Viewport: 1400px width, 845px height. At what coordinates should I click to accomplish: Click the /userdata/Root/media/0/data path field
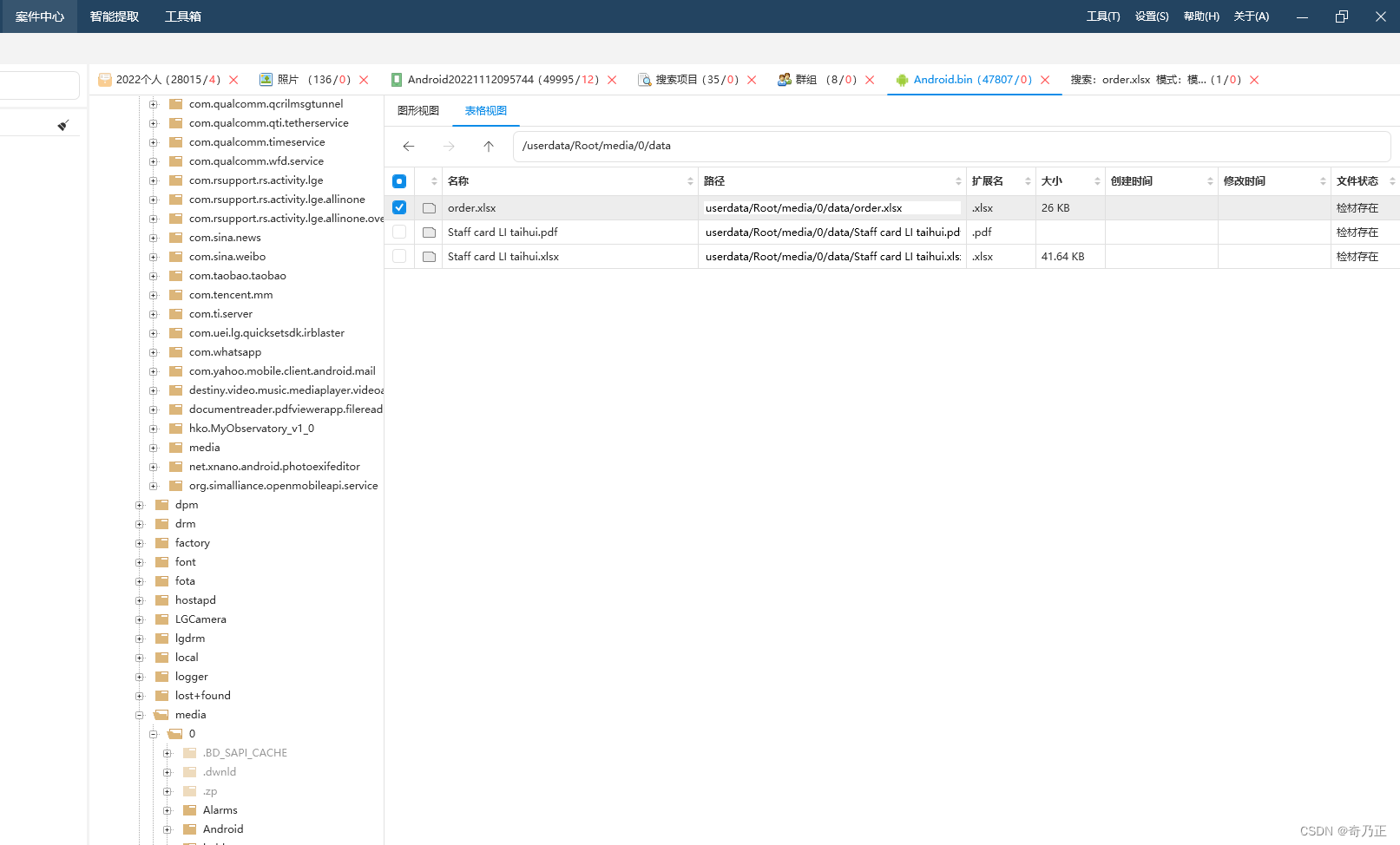(951, 146)
